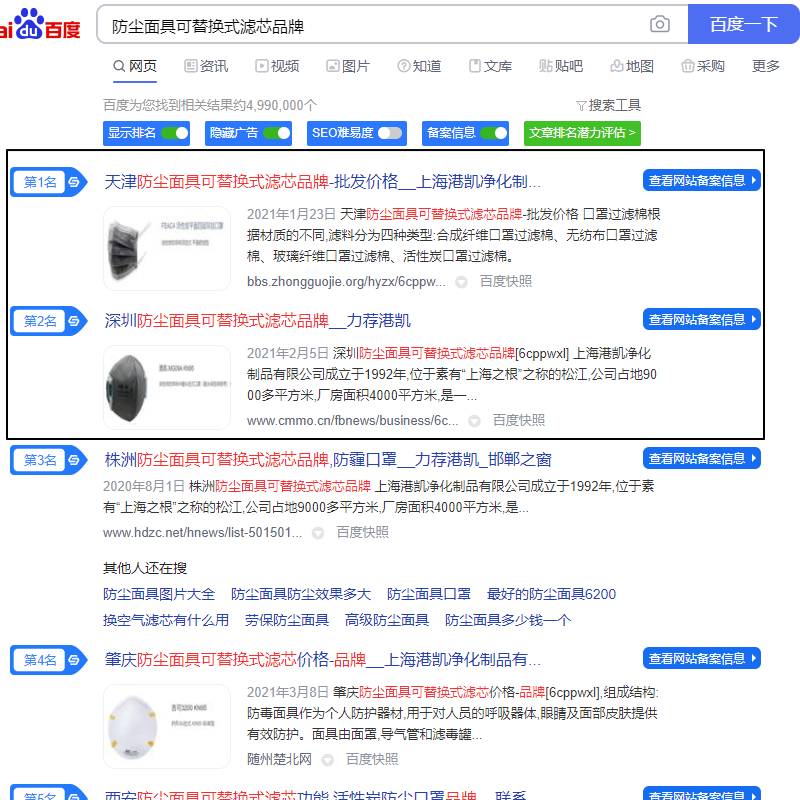Open the 文库 tab
800x800 pixels.
[490, 66]
